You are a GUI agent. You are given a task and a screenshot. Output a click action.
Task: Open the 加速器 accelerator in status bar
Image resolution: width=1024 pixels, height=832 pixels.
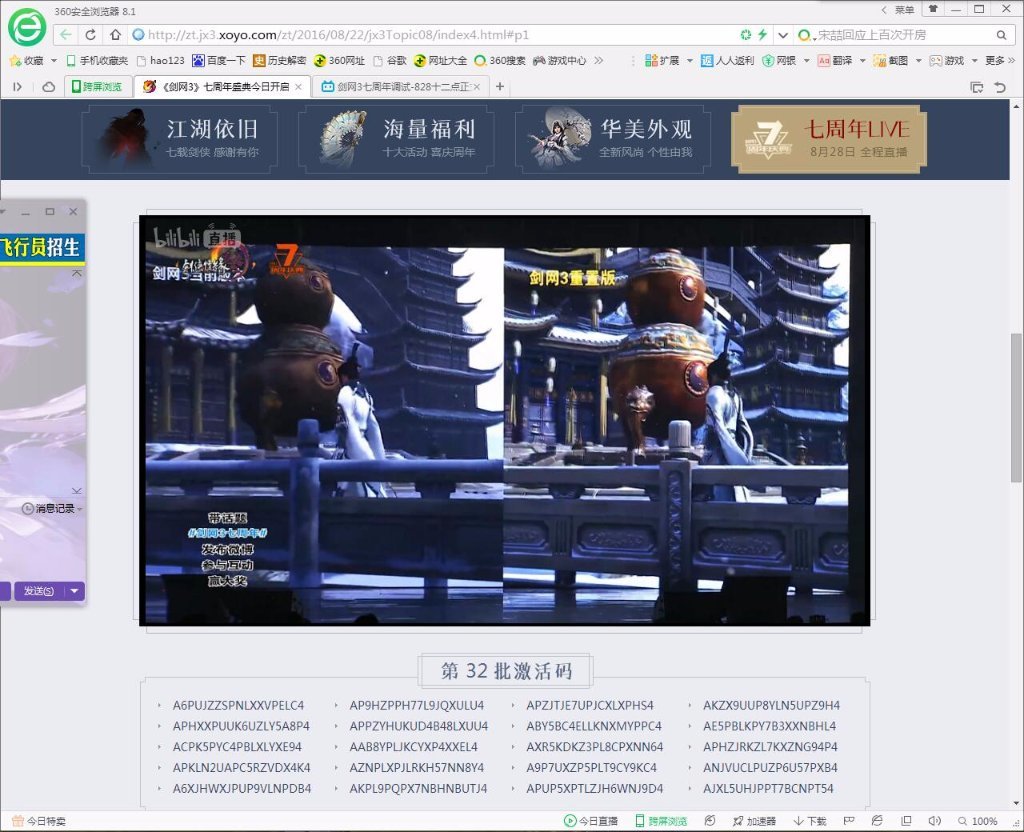click(754, 821)
